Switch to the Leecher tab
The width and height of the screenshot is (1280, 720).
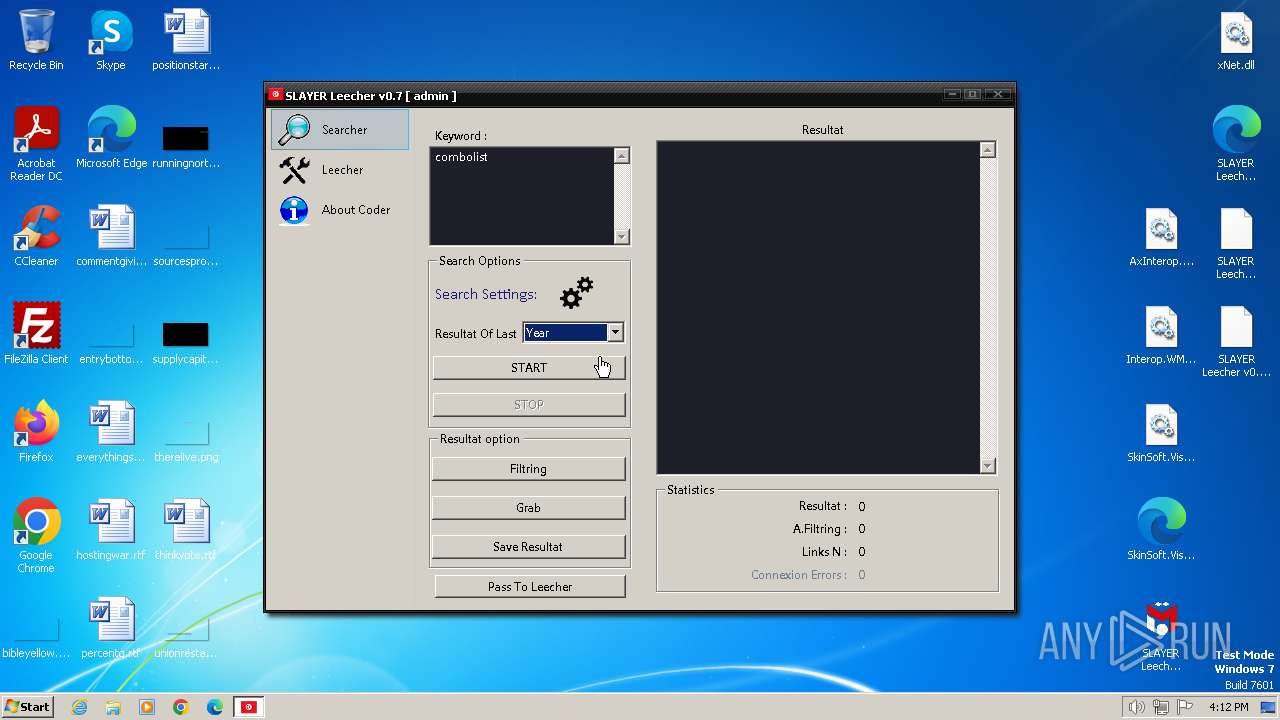point(340,170)
